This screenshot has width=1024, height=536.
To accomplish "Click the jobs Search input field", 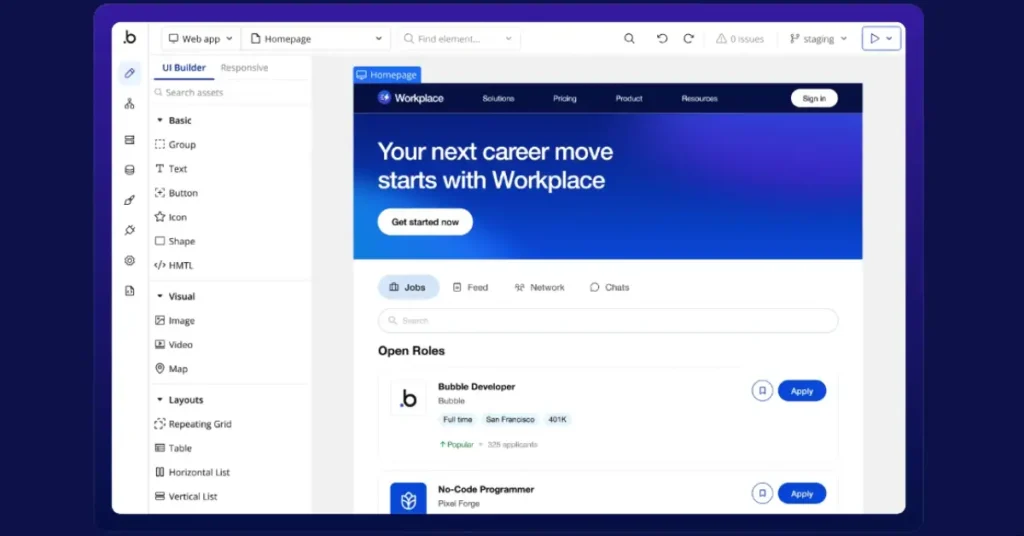I will tap(608, 321).
